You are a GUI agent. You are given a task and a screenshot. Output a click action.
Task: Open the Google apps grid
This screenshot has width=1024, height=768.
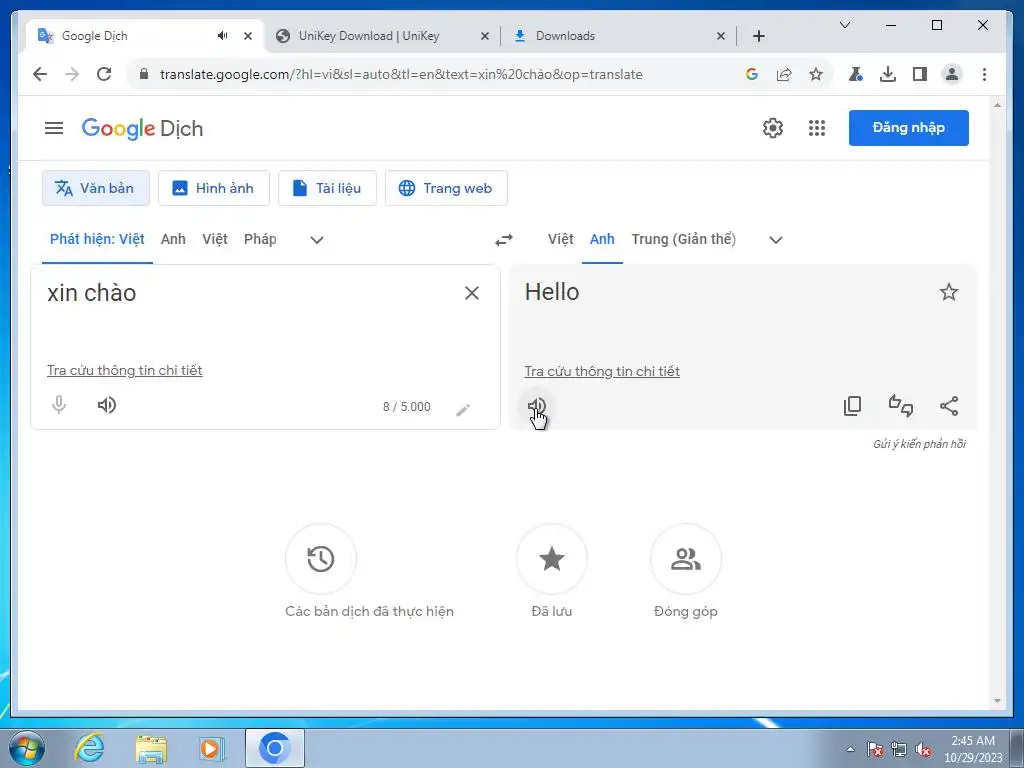pos(816,128)
